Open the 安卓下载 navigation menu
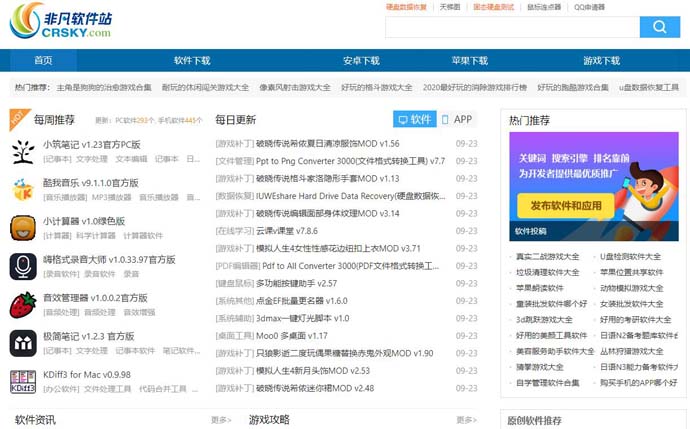Image resolution: width=690 pixels, height=429 pixels. [x=361, y=60]
